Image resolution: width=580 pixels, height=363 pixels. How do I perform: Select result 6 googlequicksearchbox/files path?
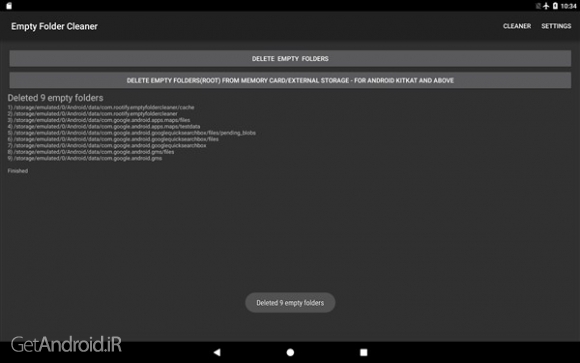point(113,139)
